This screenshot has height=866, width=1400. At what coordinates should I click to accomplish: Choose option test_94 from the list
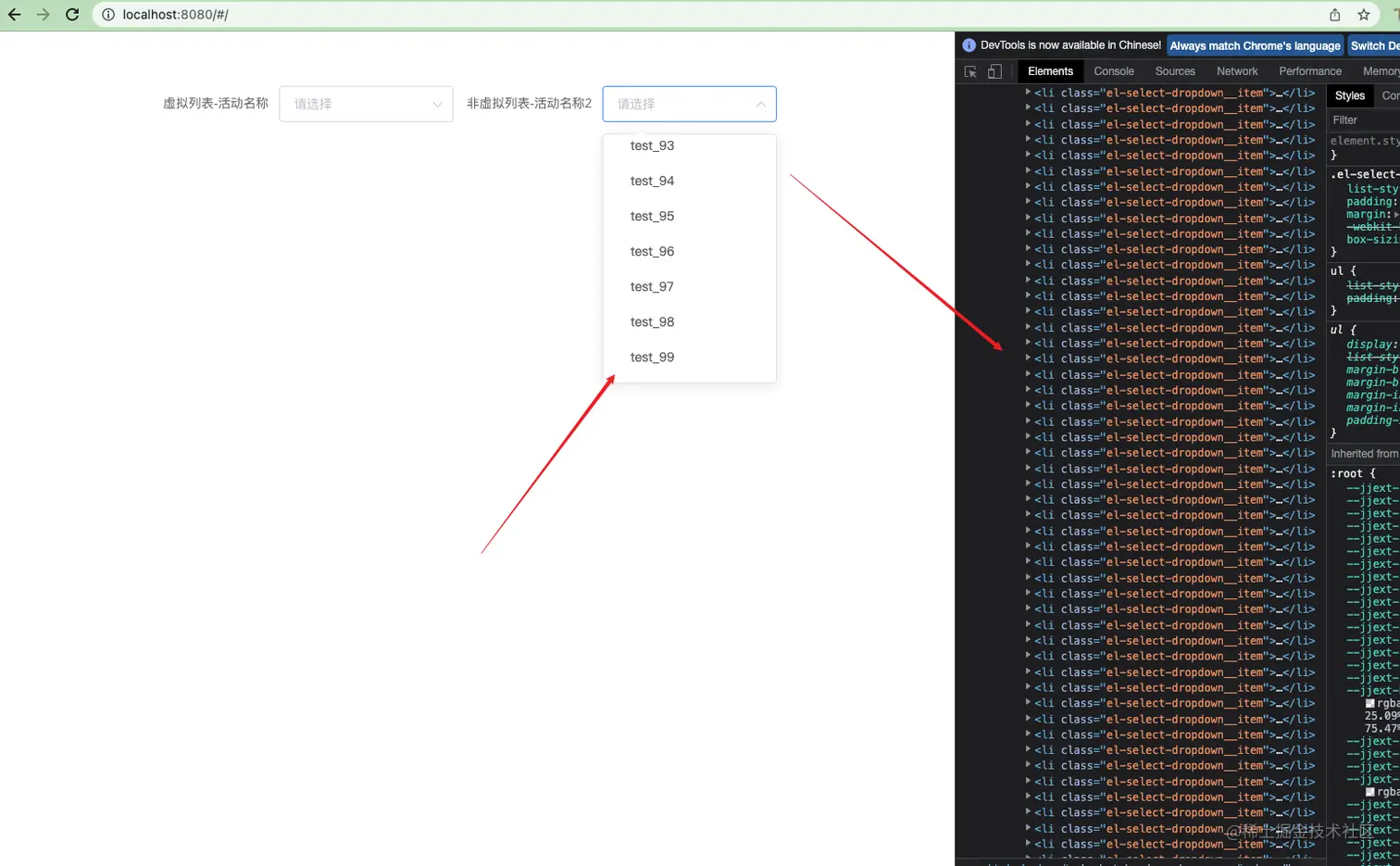point(689,181)
